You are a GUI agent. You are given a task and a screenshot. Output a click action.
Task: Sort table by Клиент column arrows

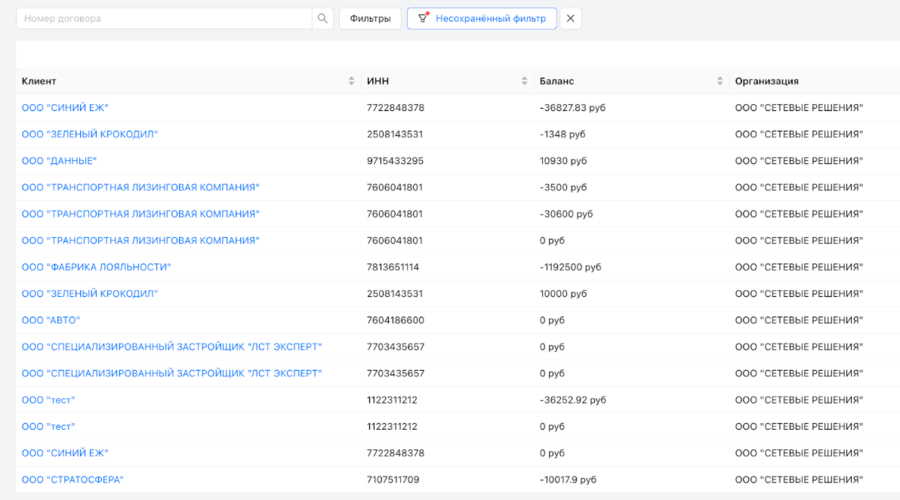click(x=351, y=81)
